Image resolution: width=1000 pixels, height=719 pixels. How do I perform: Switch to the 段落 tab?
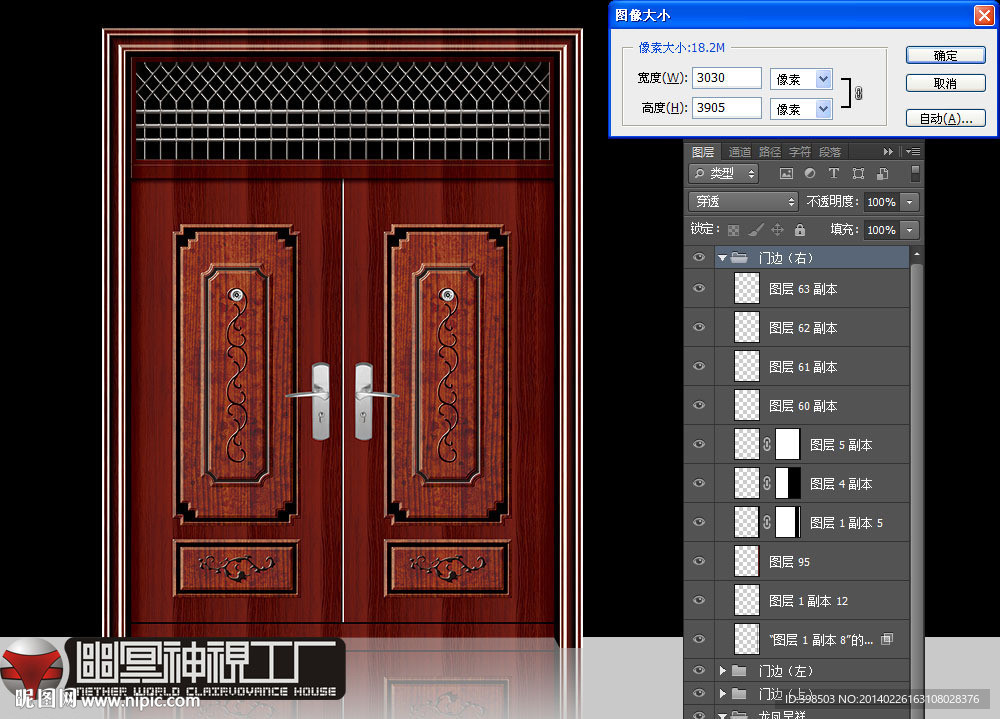tap(830, 152)
